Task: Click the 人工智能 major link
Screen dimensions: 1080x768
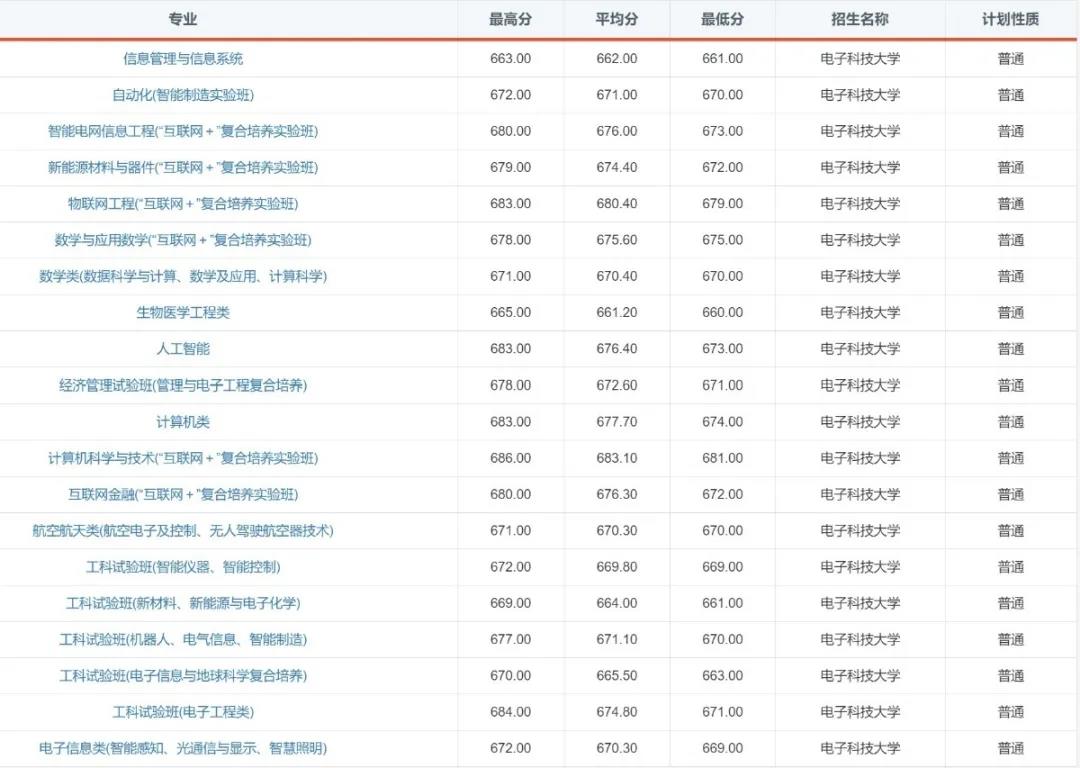Action: pyautogui.click(x=182, y=348)
